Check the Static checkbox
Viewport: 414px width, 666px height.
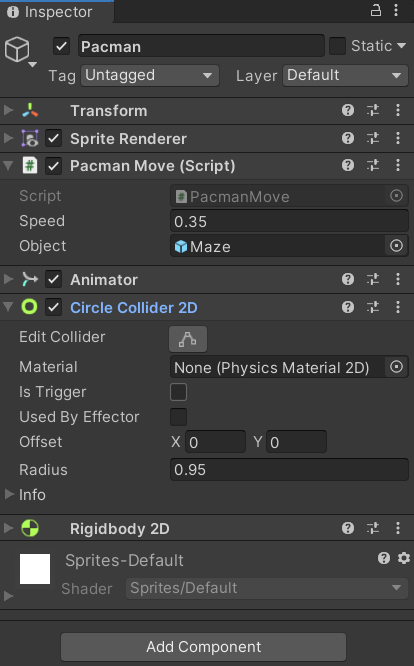[x=338, y=46]
